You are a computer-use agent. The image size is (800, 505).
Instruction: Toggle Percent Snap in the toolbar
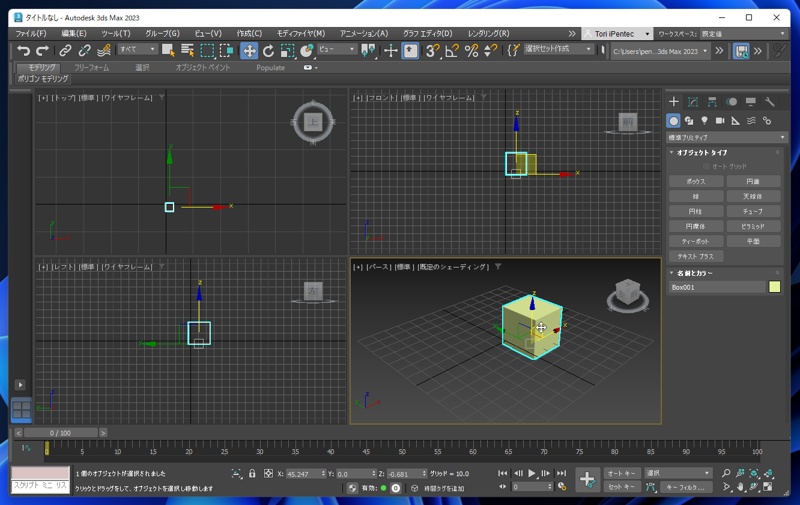[471, 50]
